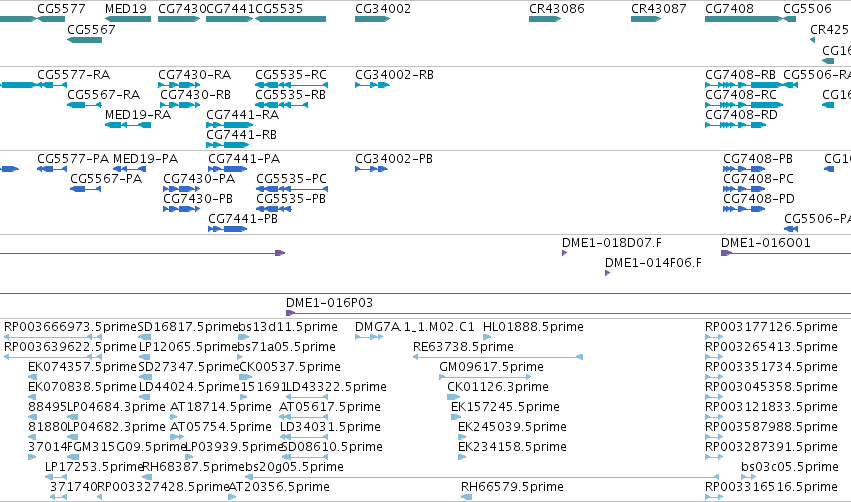Select EST RP003316516.5prime
Screen dimensions: 851x502
click(714, 497)
